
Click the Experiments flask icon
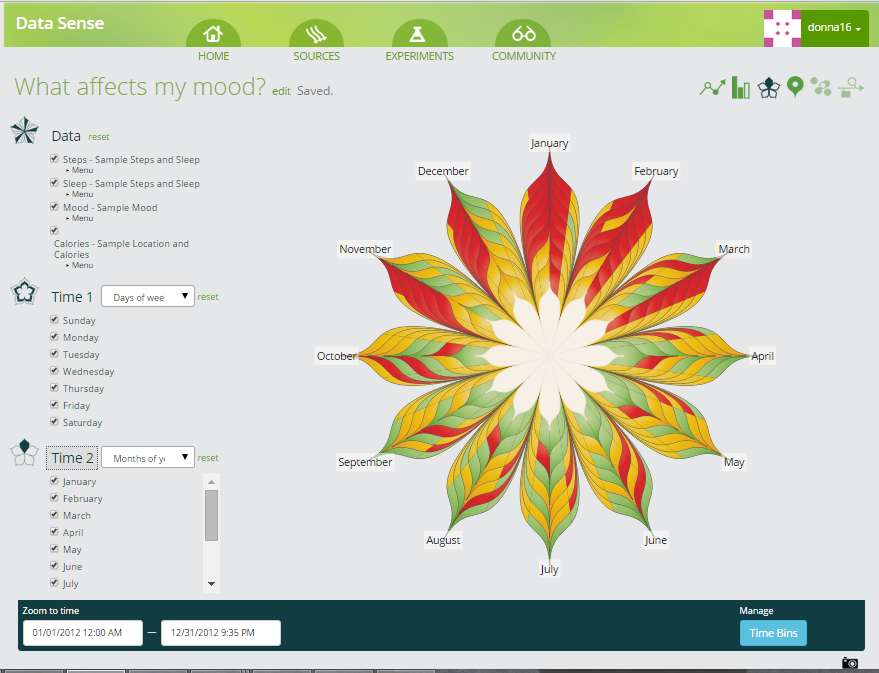point(417,34)
